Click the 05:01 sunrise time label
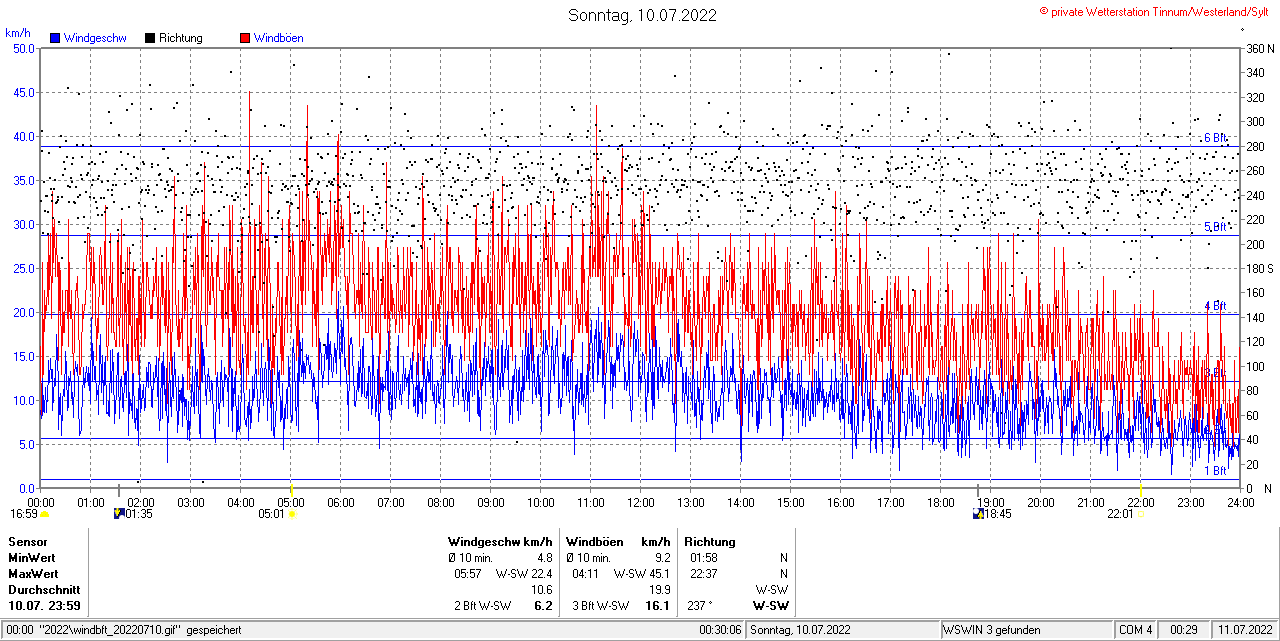1280x641 pixels. pyautogui.click(x=272, y=514)
